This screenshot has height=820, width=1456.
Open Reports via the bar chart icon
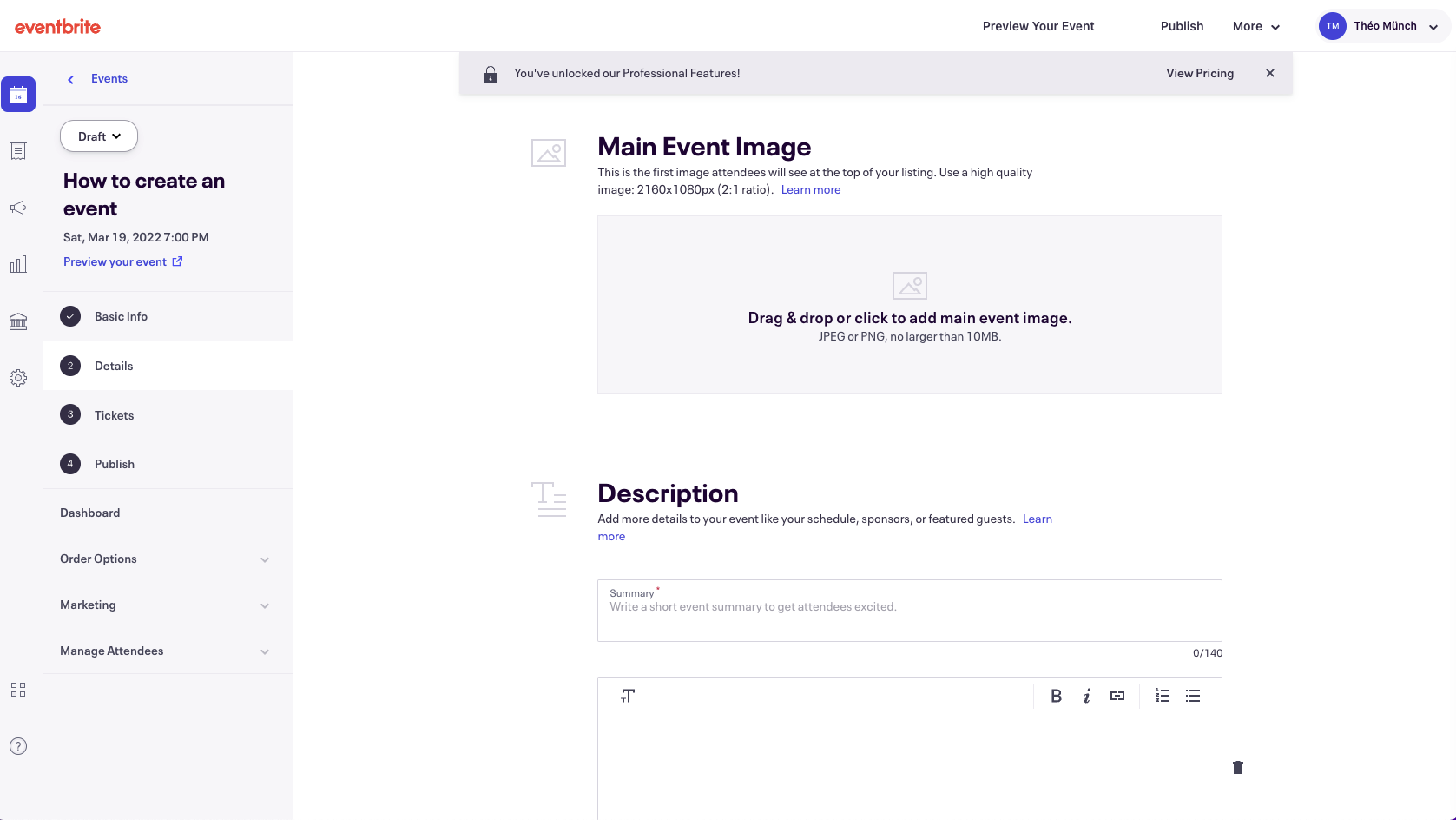pyautogui.click(x=18, y=264)
